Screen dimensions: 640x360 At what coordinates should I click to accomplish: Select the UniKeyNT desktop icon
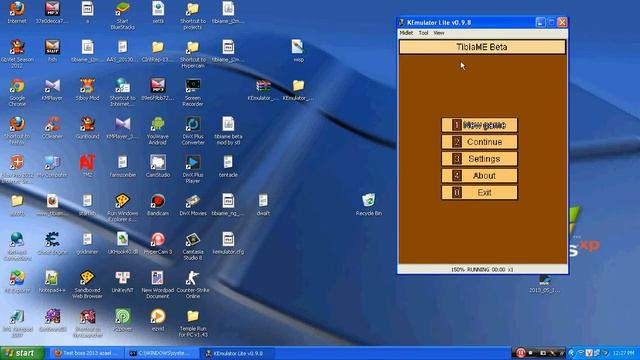tap(122, 282)
